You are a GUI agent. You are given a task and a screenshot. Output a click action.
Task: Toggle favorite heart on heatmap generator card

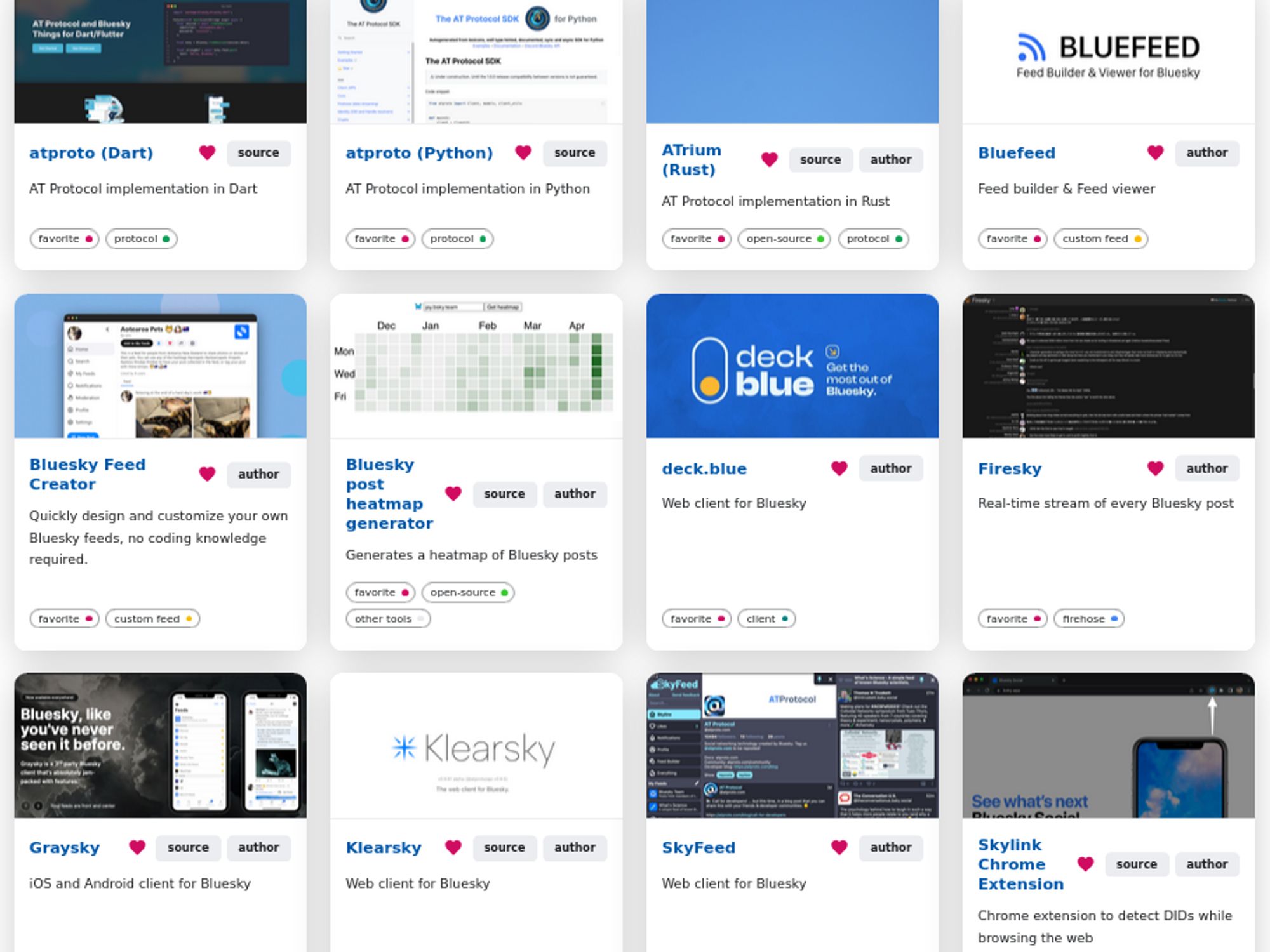[453, 494]
